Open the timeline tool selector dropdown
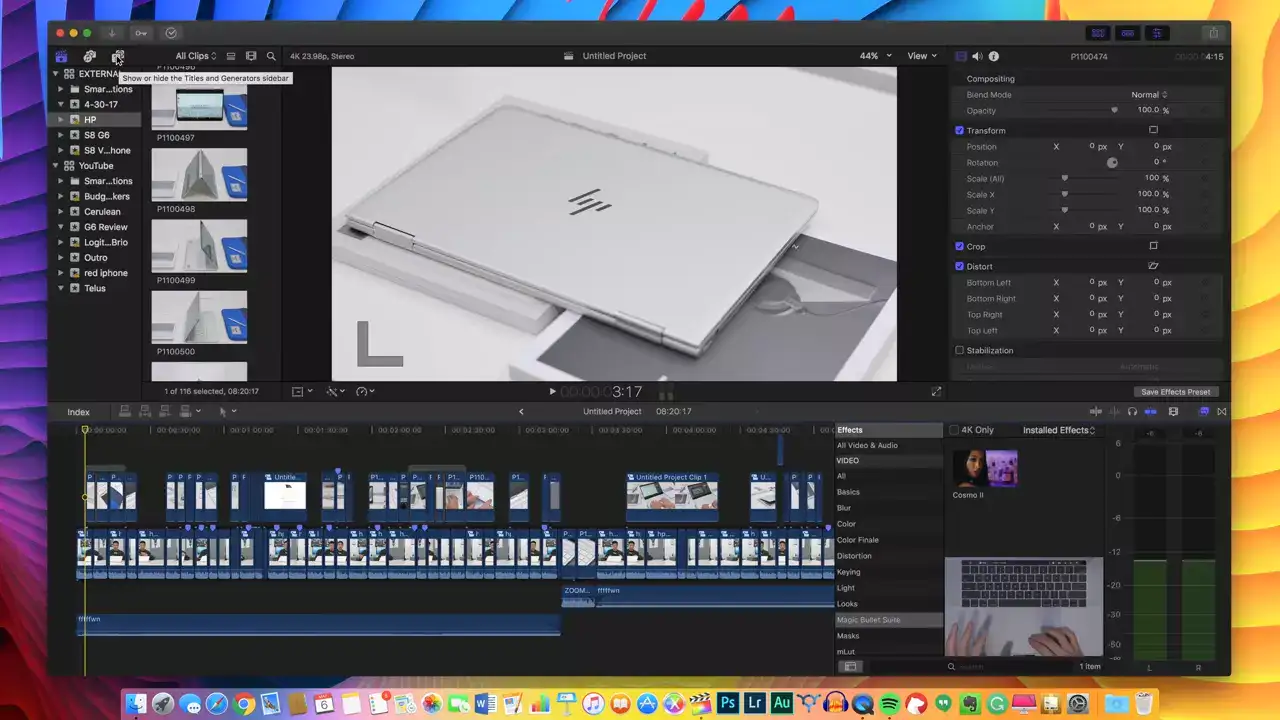The image size is (1280, 720). [227, 411]
